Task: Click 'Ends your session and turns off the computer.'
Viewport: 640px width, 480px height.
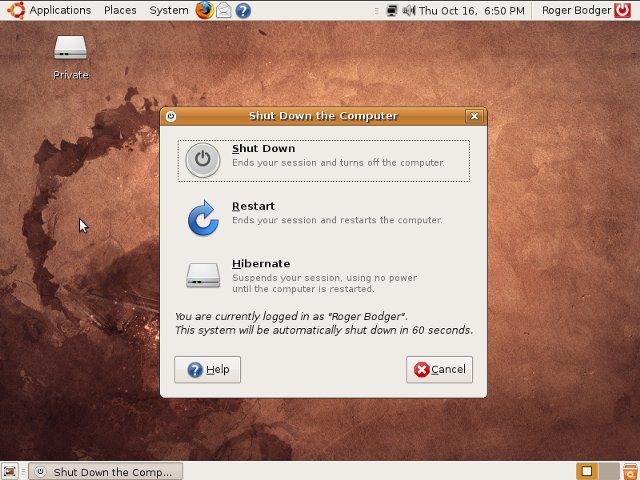Action: pyautogui.click(x=338, y=162)
